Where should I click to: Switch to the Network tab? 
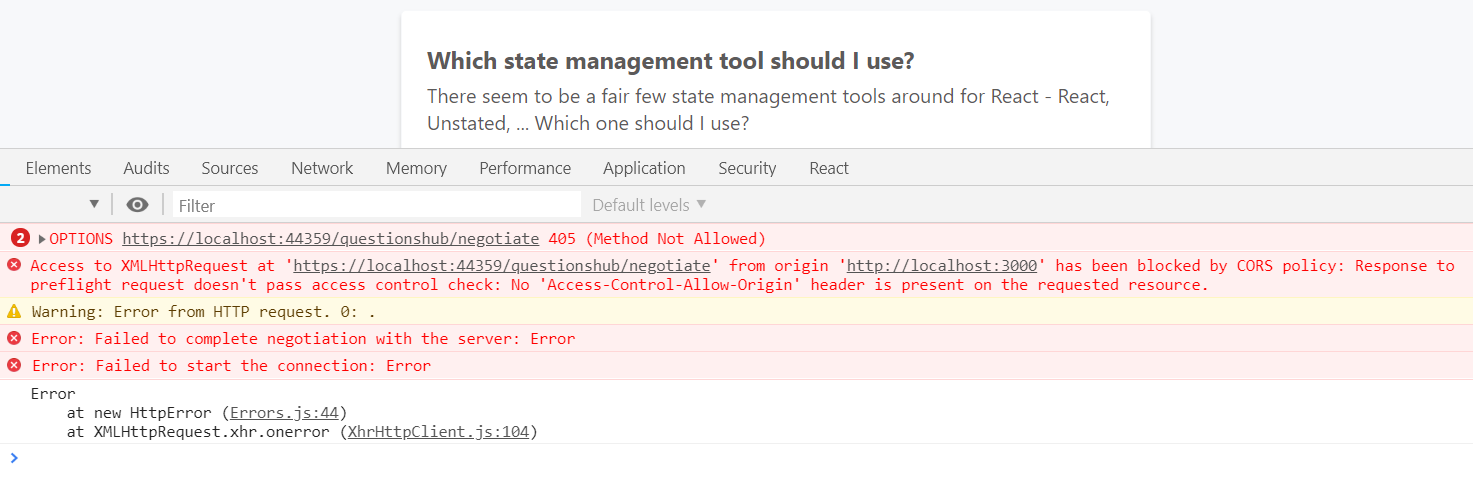click(x=322, y=168)
